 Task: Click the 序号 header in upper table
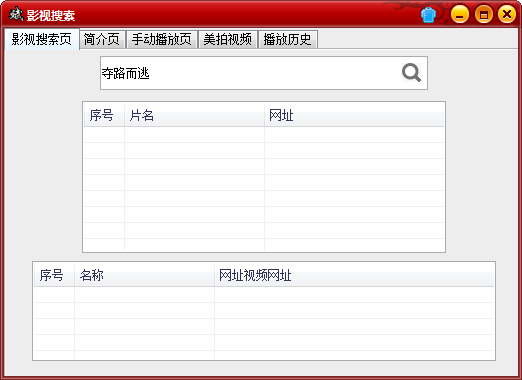104,115
